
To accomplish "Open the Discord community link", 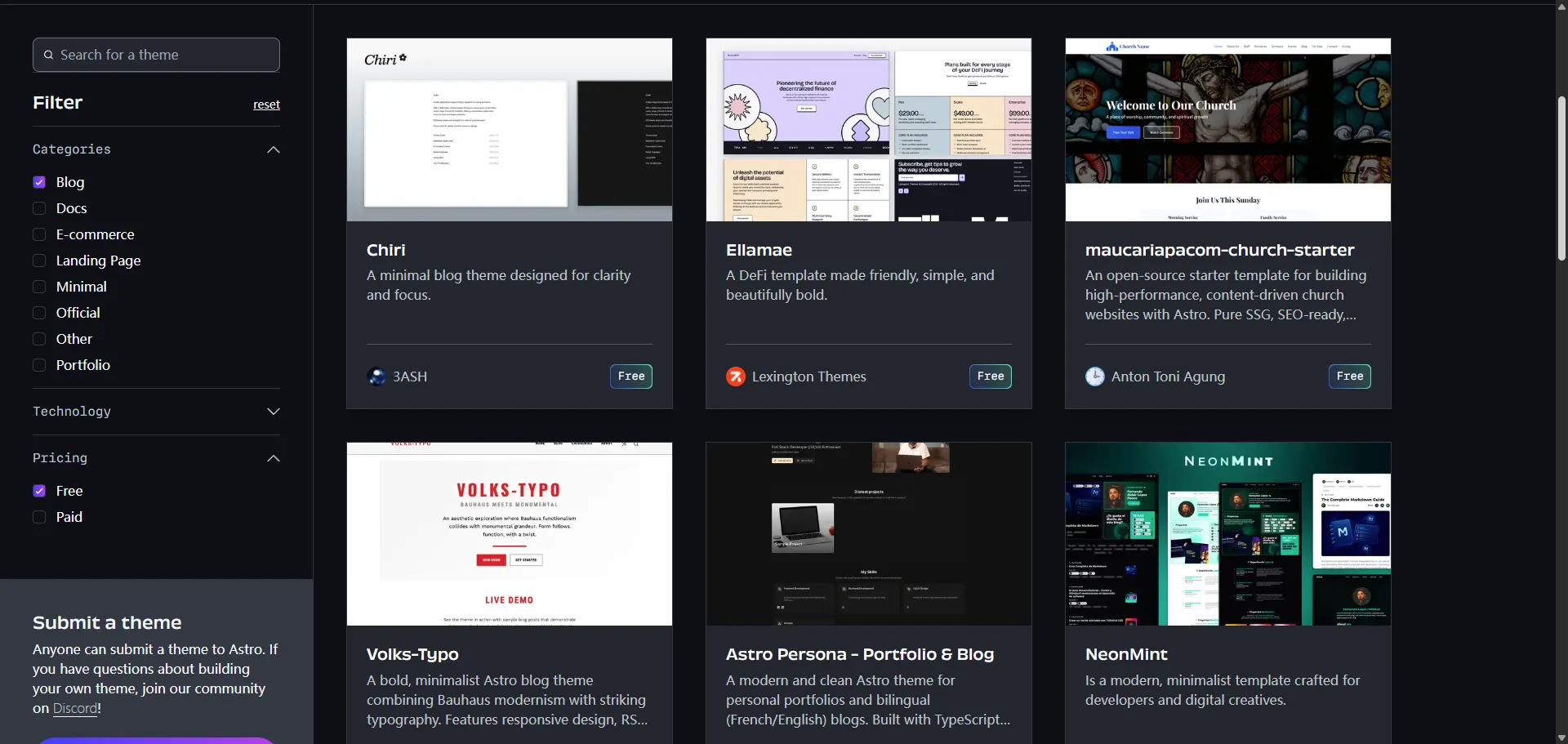I will (x=75, y=709).
